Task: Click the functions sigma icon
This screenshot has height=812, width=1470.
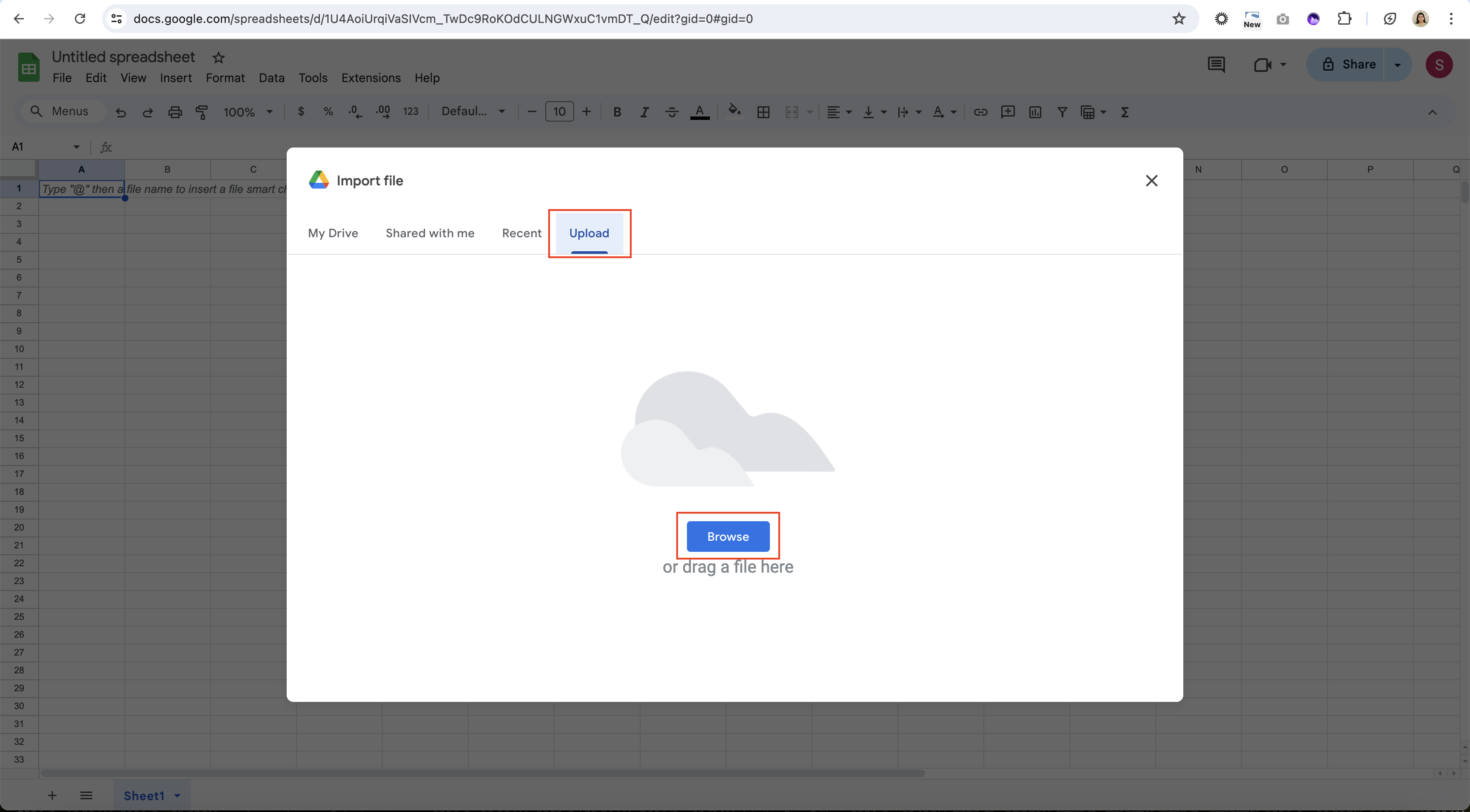Action: [x=1124, y=112]
